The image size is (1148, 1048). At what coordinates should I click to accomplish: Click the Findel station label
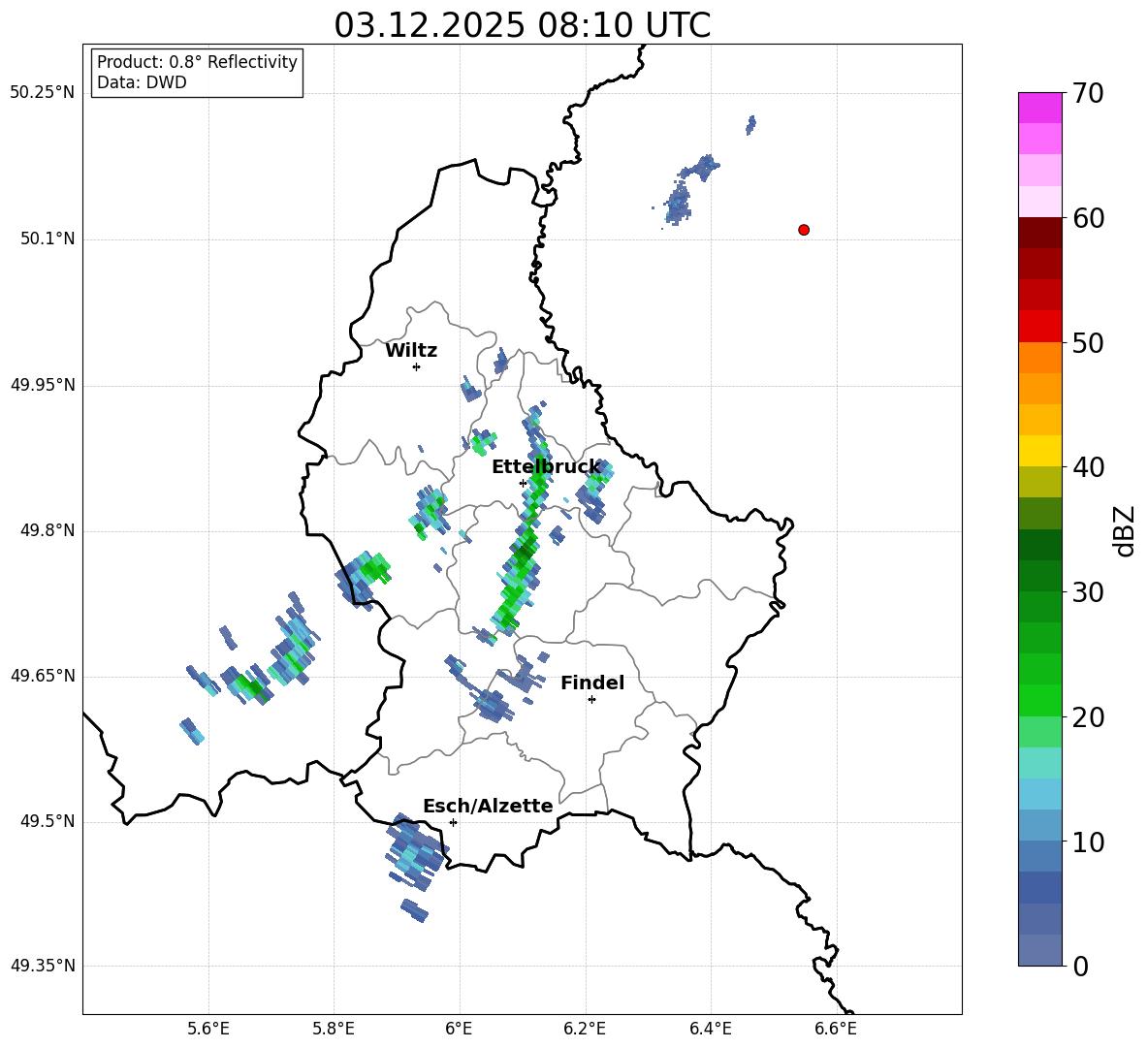(x=592, y=683)
